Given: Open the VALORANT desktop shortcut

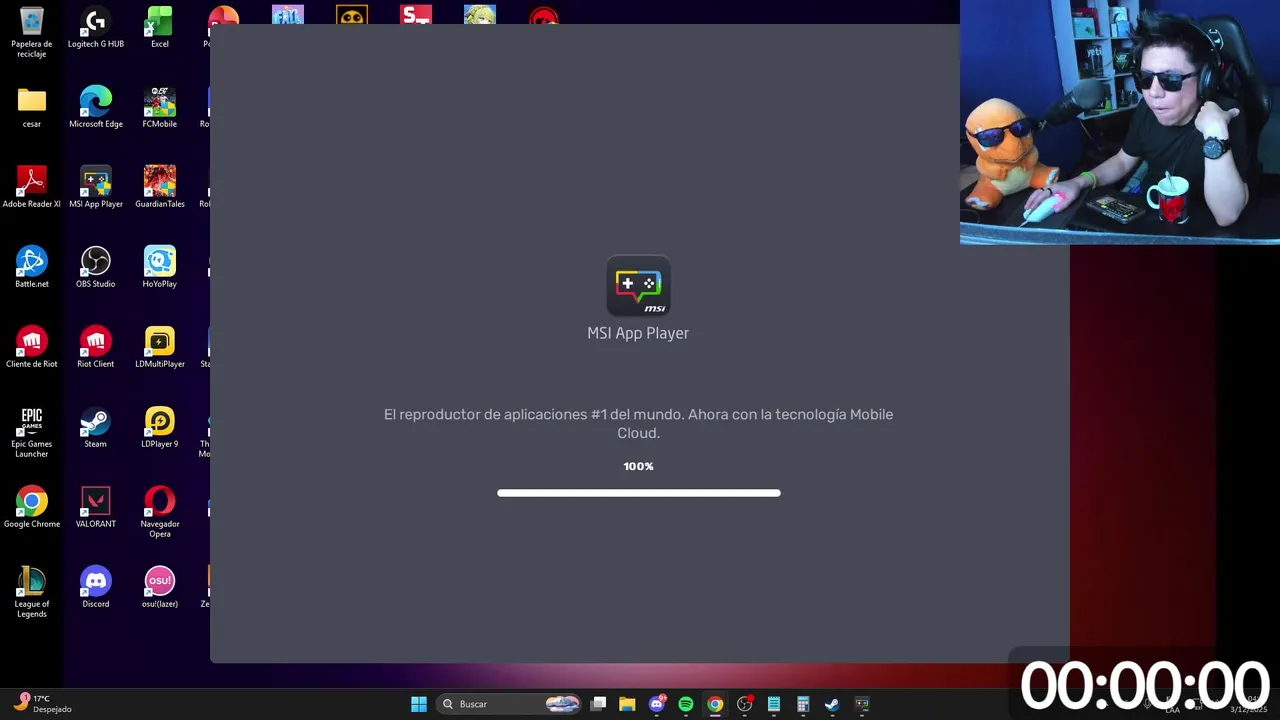Looking at the screenshot, I should click(96, 508).
